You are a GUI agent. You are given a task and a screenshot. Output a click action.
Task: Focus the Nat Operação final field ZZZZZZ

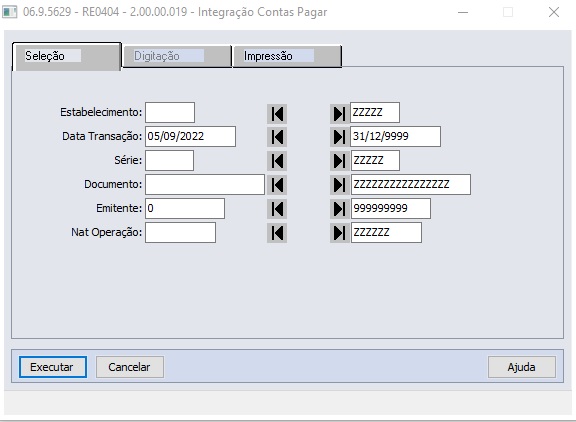(x=386, y=232)
